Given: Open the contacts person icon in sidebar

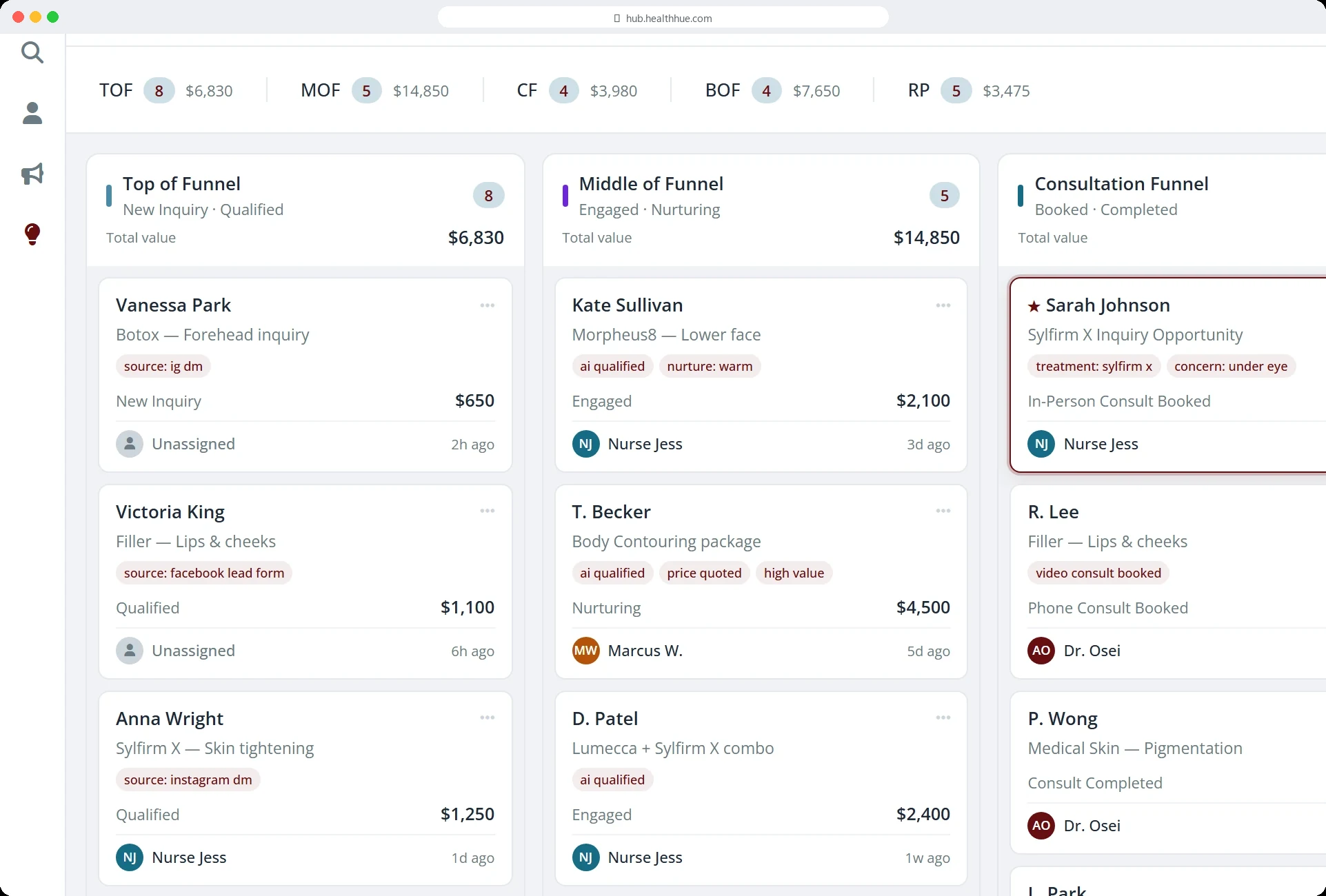Looking at the screenshot, I should pyautogui.click(x=32, y=113).
